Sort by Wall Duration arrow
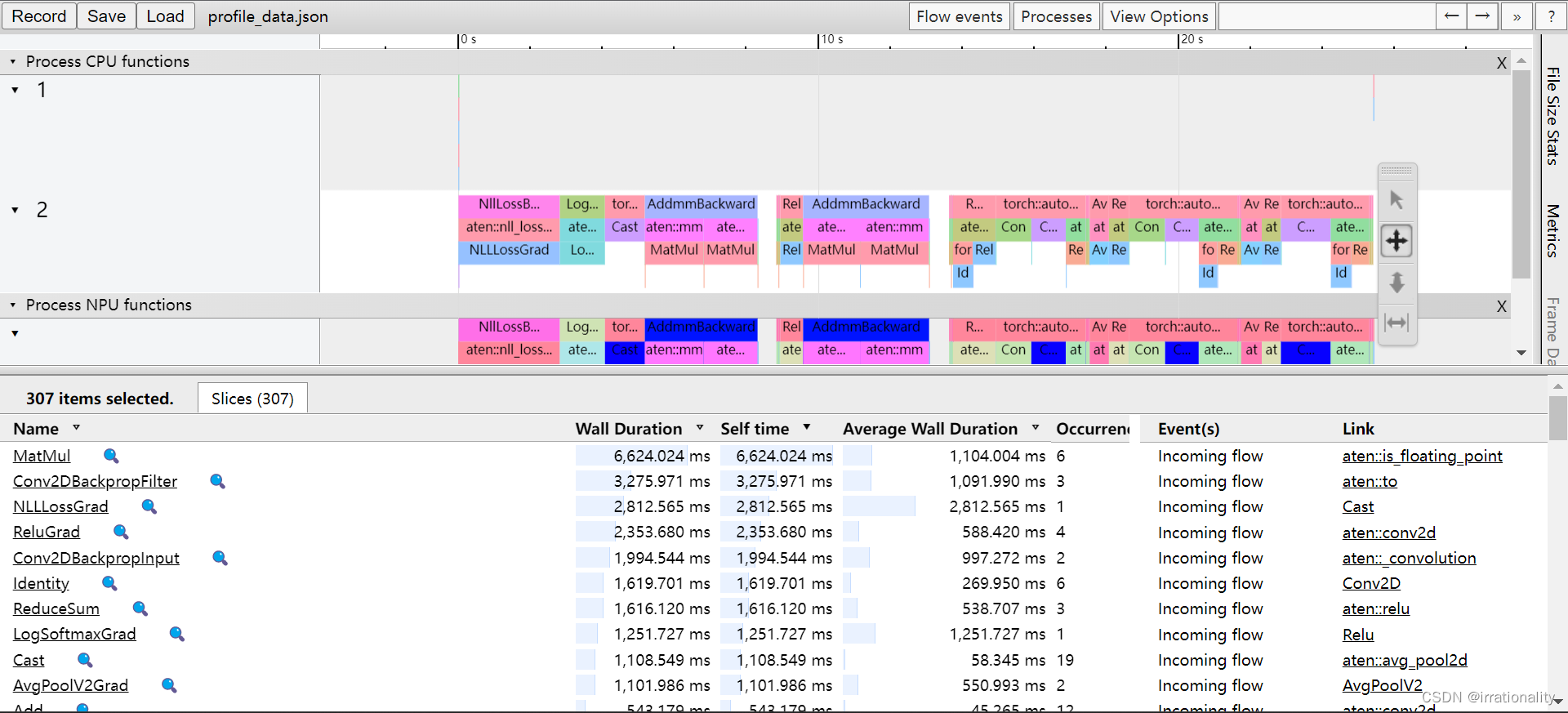Screen dimensions: 1568x713 700,427
